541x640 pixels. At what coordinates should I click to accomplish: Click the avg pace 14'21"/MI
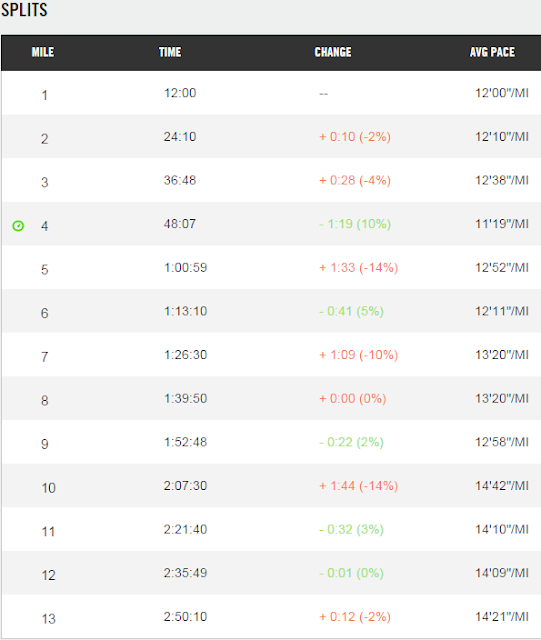[502, 617]
